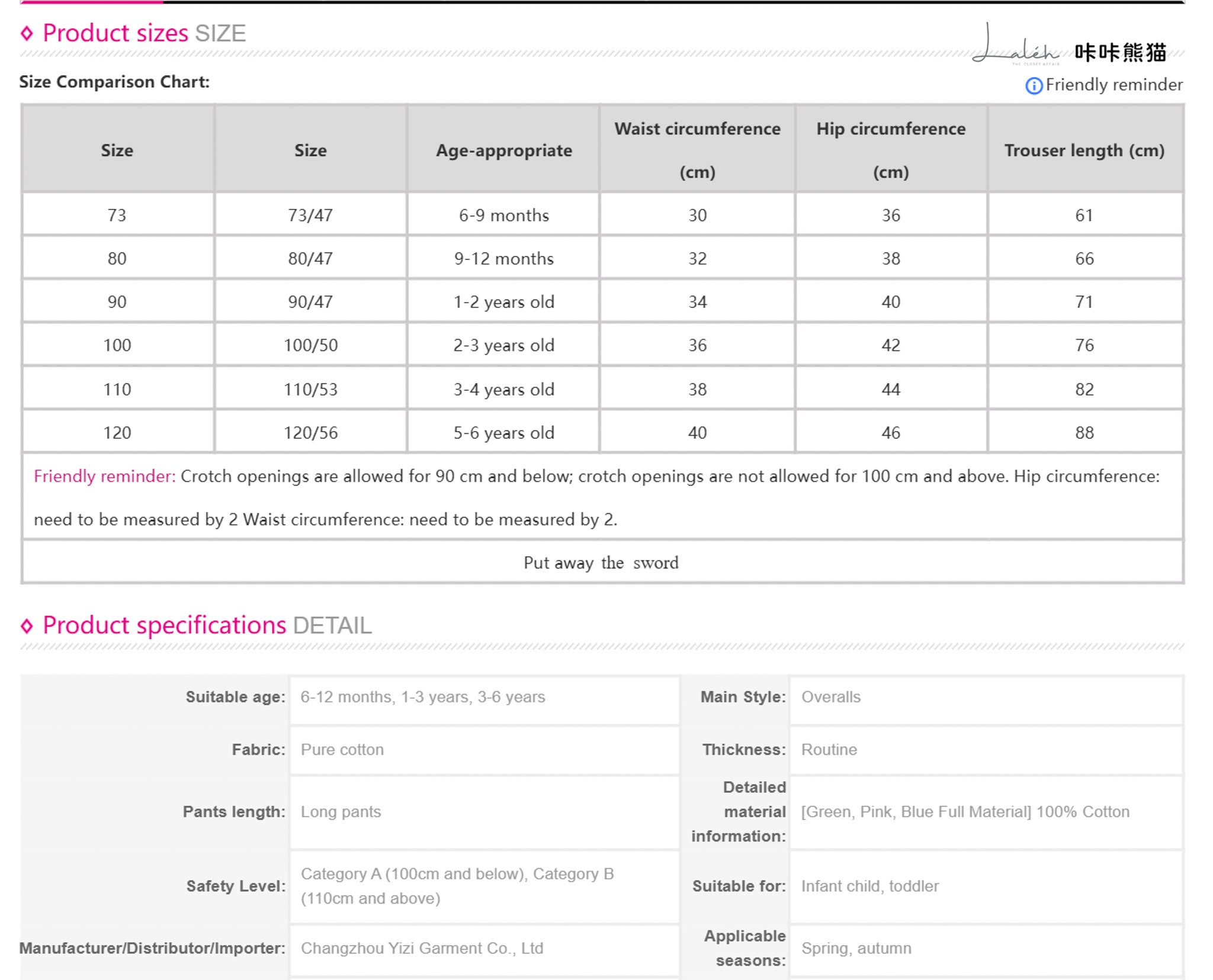
Task: Click the Waist circumference column header
Action: 697,150
